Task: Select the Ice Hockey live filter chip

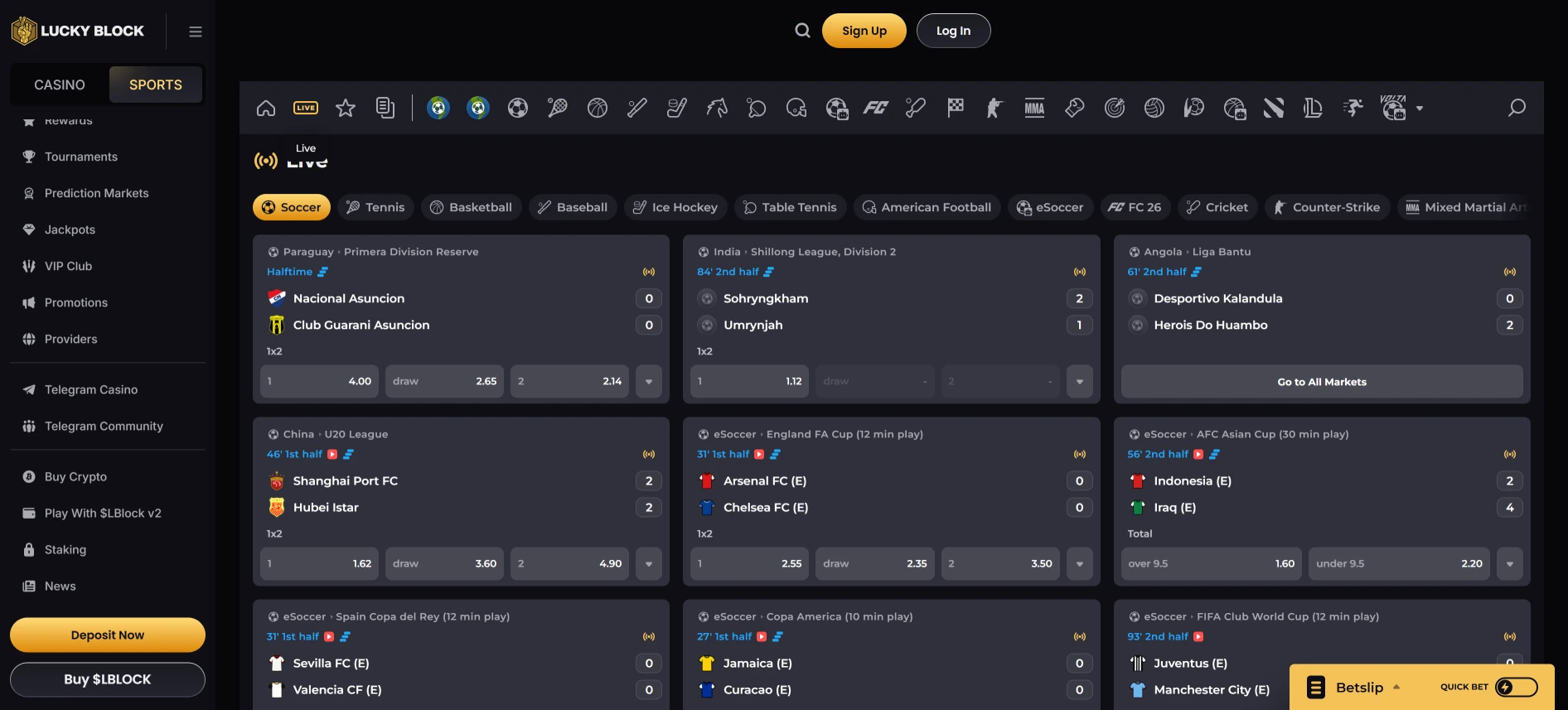Action: point(676,207)
